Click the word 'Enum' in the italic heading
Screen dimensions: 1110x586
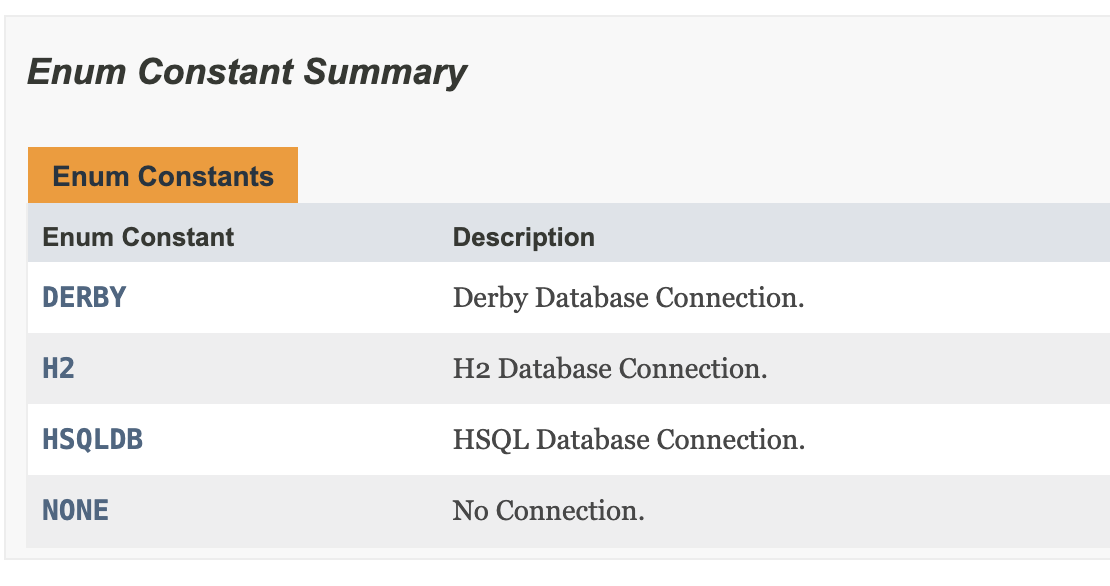pos(76,72)
